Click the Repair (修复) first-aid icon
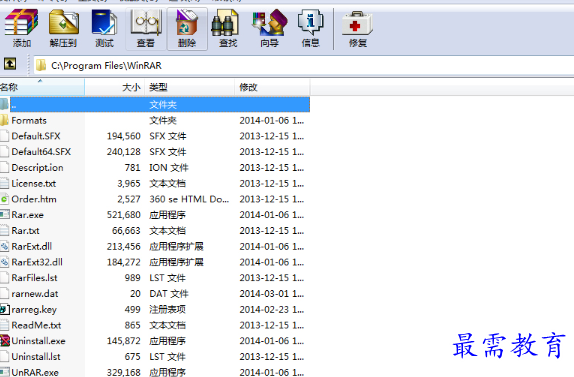The image size is (574, 377). 357,23
